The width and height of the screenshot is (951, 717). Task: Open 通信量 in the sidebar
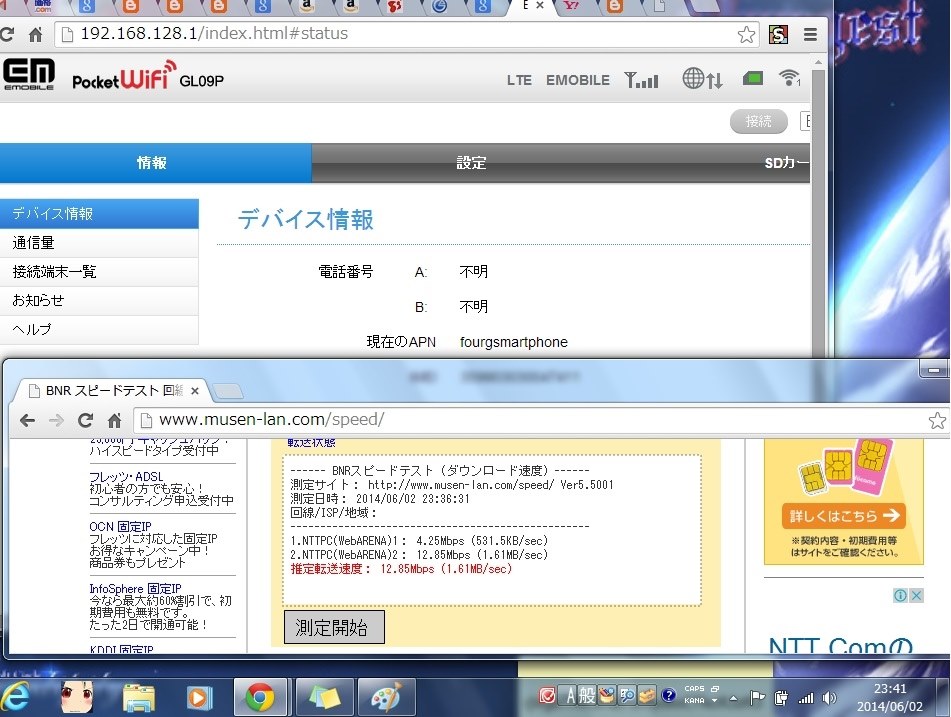click(99, 243)
